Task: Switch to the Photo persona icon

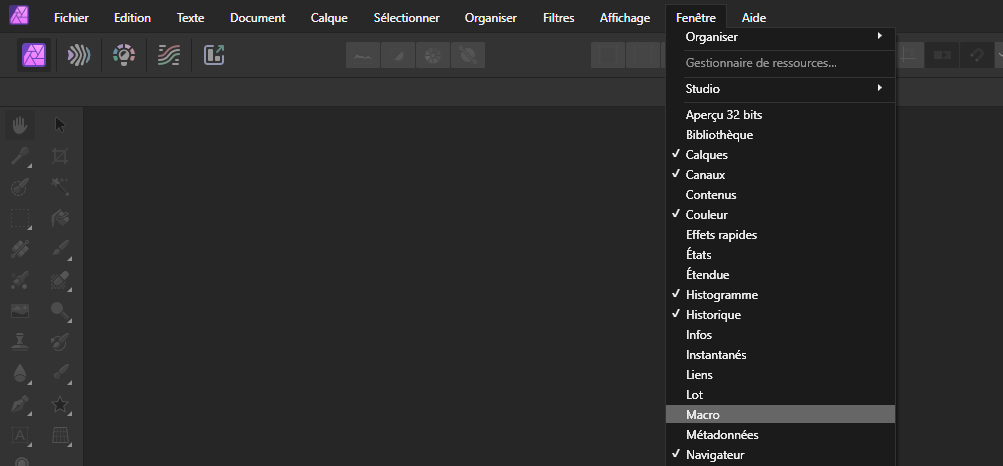Action: coord(34,55)
